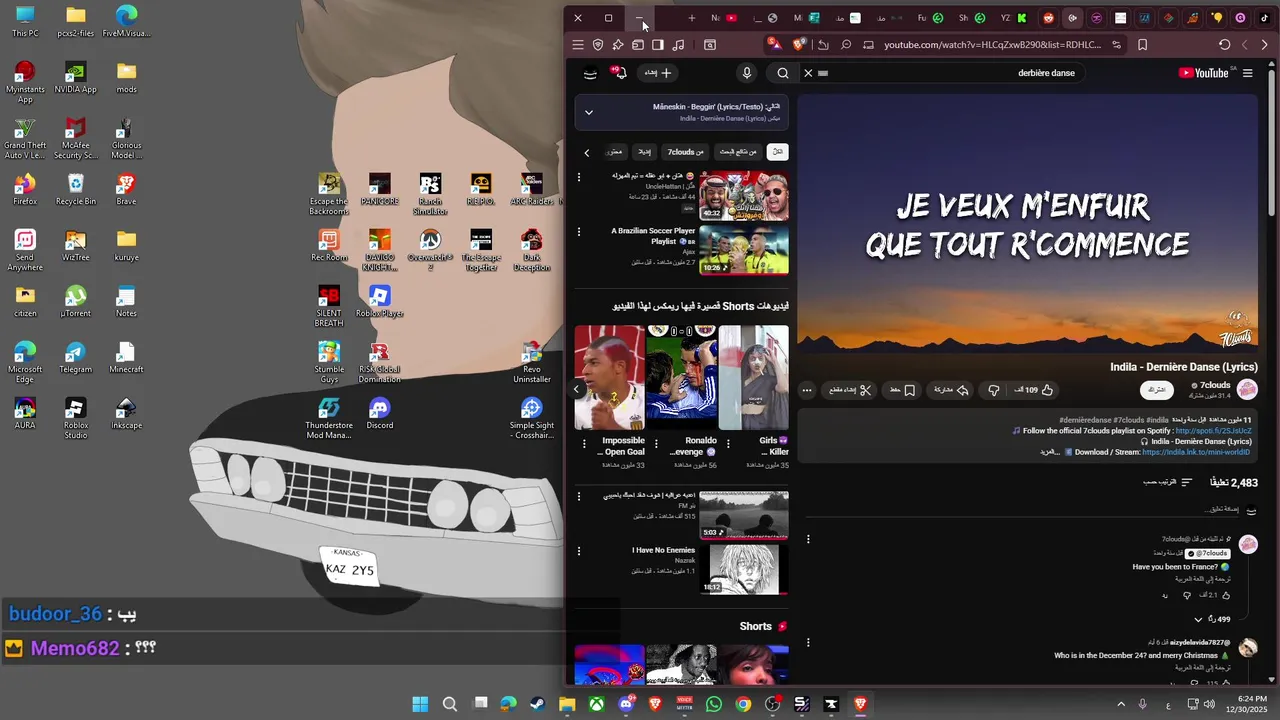Screen dimensions: 1280x720
Task: Expand the playlist panel chevron
Action: (x=589, y=112)
